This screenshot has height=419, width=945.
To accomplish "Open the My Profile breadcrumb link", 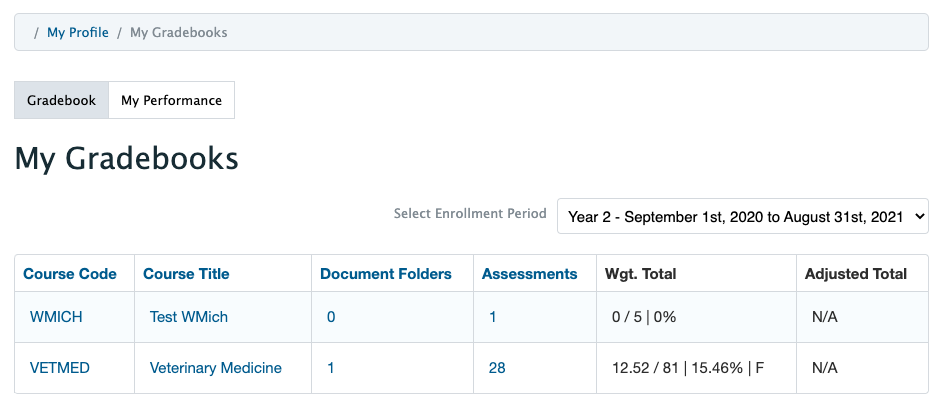I will pos(77,33).
